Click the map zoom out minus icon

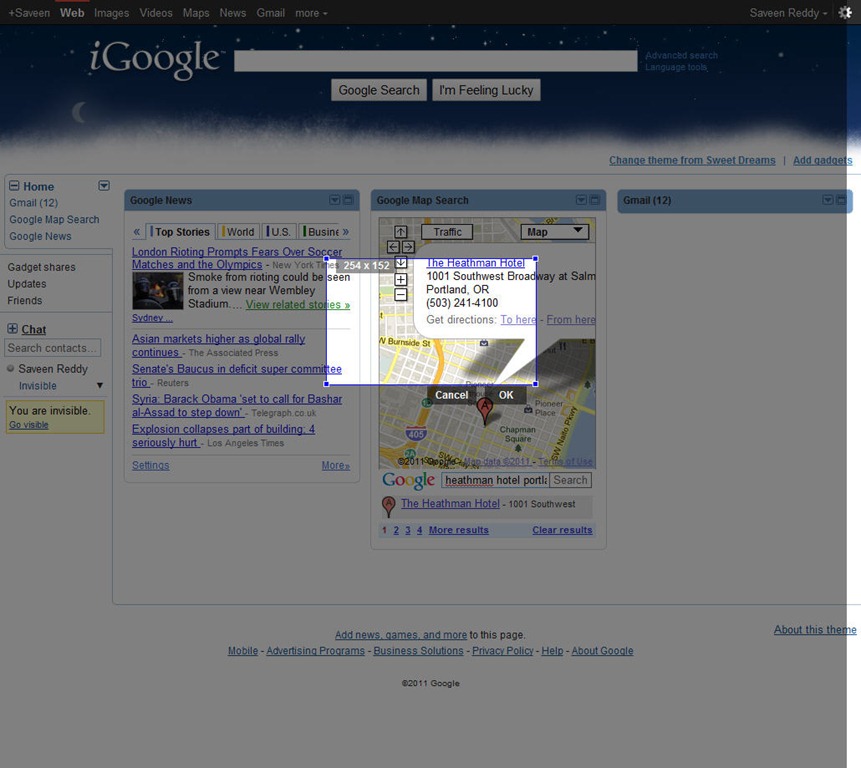401,295
